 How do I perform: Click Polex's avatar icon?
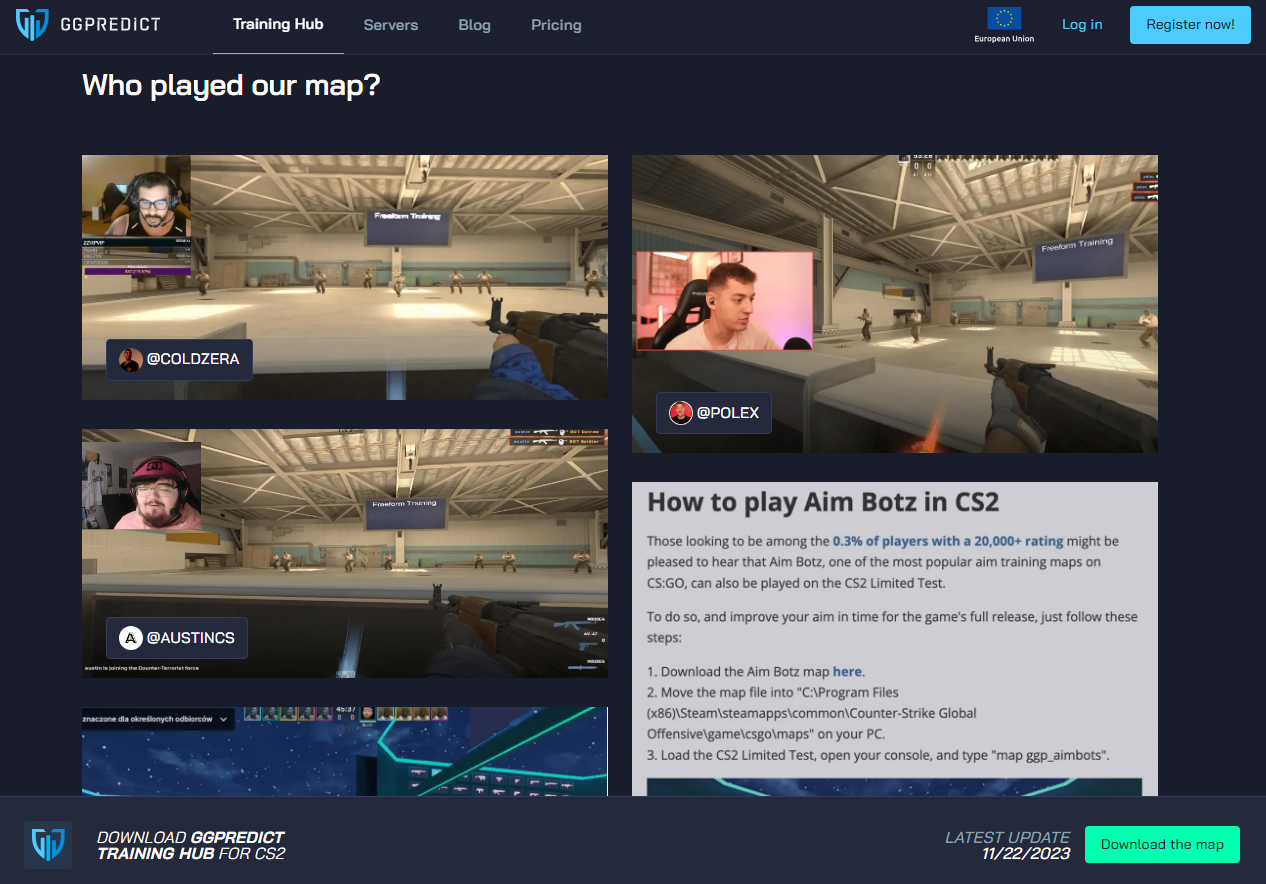(681, 412)
